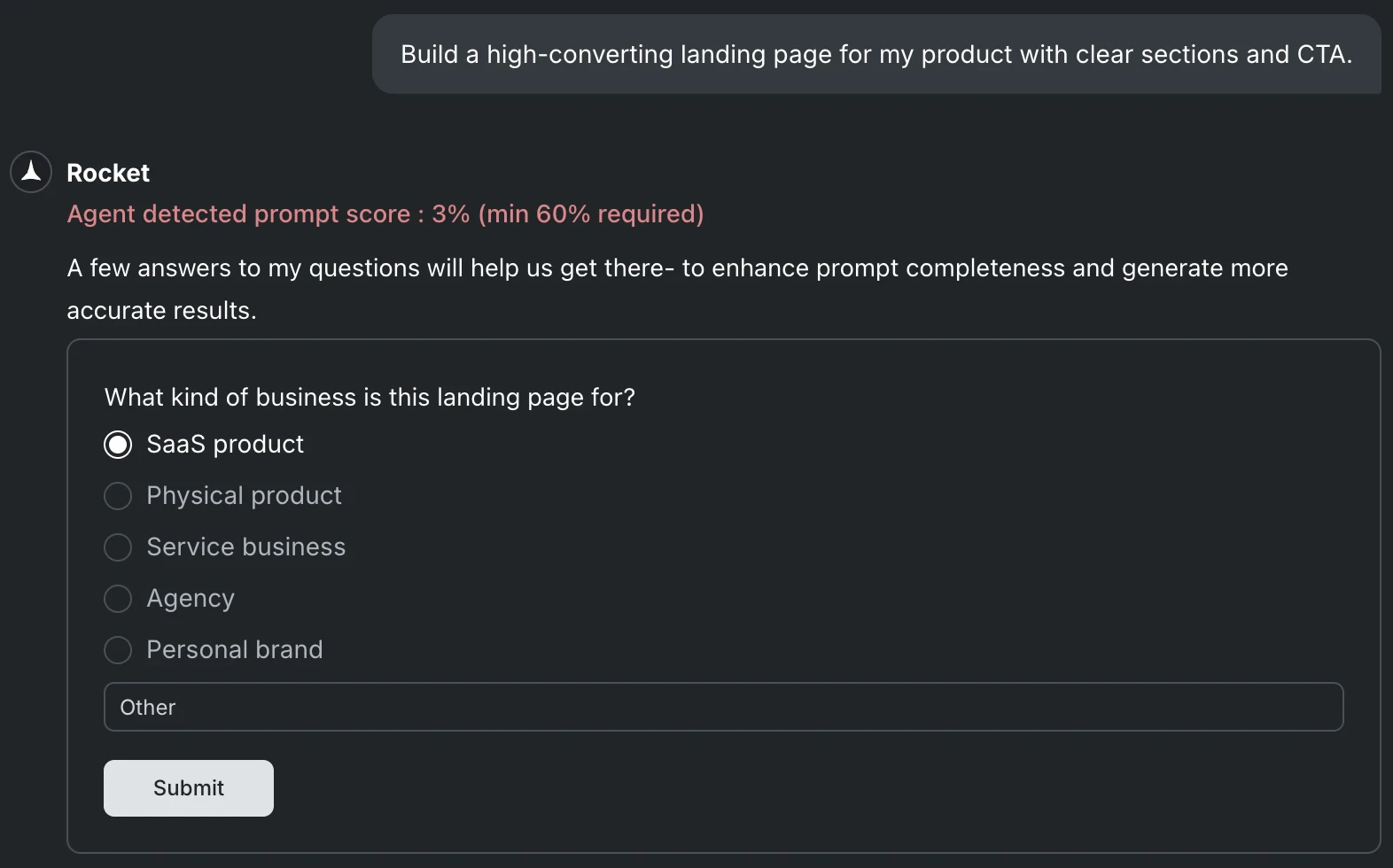Click the user's prompt message bubble
The width and height of the screenshot is (1393, 868).
coord(876,54)
